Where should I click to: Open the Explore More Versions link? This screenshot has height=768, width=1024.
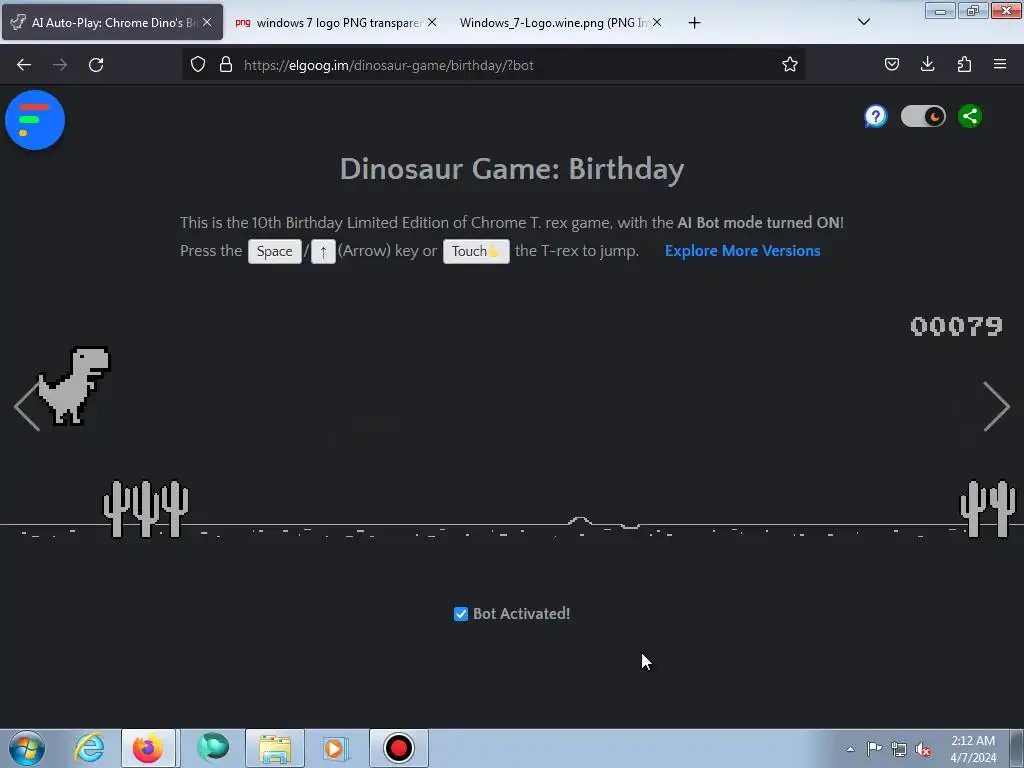[x=743, y=251]
